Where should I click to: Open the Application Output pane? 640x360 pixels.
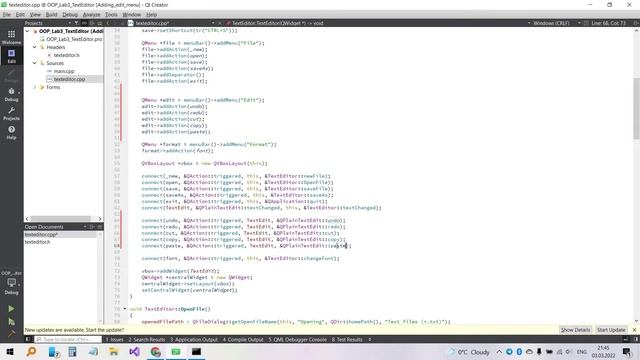pos(194,339)
